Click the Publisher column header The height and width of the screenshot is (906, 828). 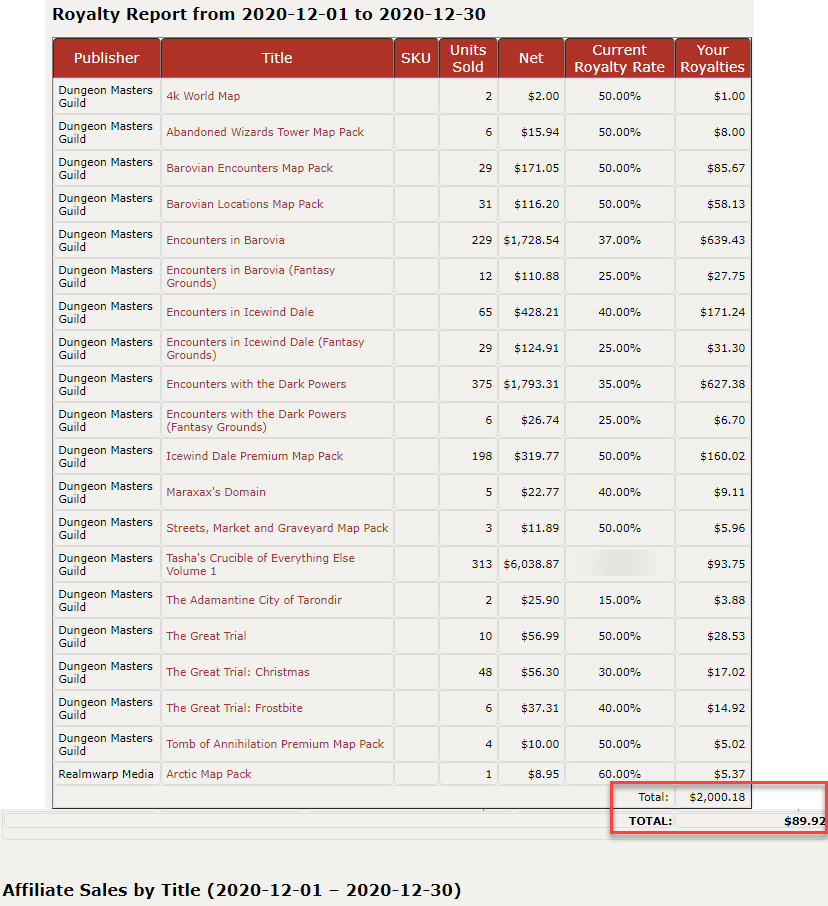click(106, 58)
